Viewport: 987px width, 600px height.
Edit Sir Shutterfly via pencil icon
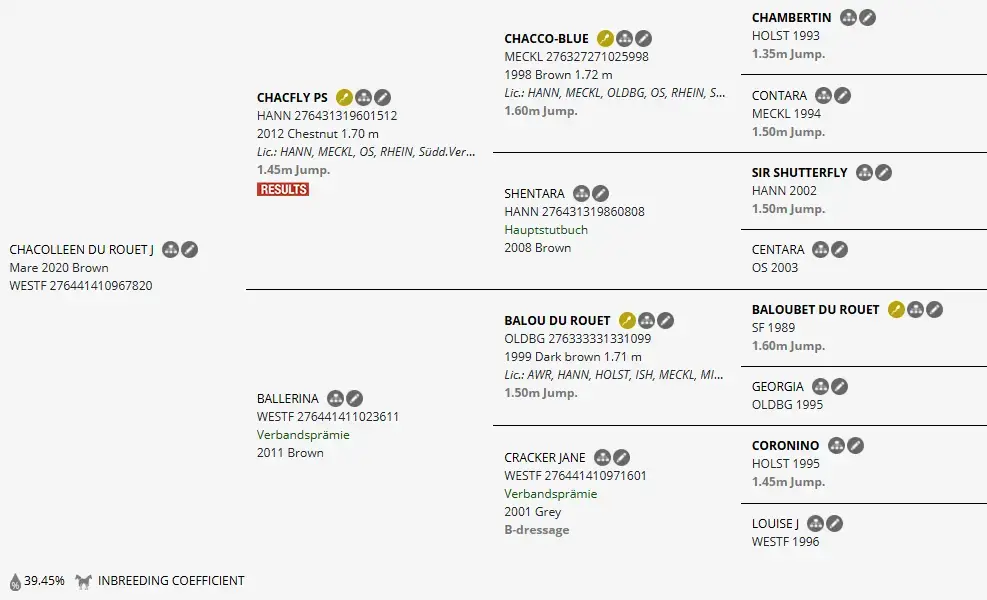point(884,173)
